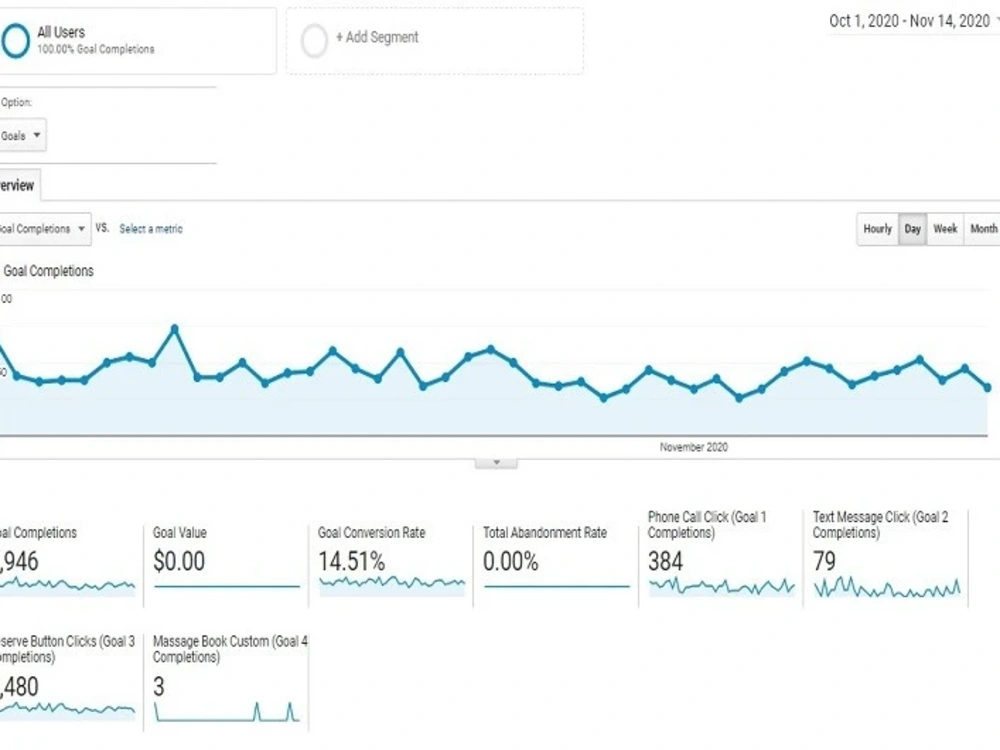Screen dimensions: 1000x750
Task: Click the Massage Book sparkline graph
Action: coord(227,711)
